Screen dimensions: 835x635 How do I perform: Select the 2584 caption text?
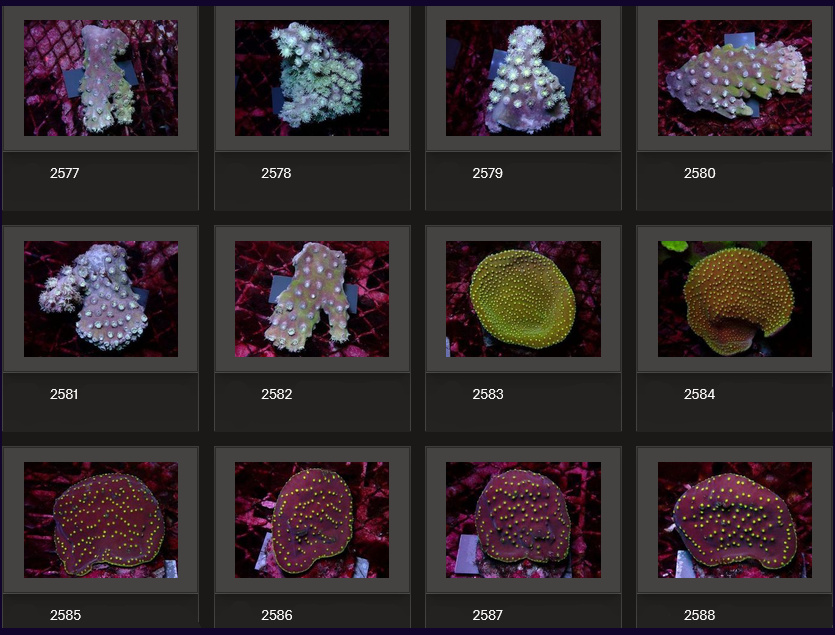point(699,394)
